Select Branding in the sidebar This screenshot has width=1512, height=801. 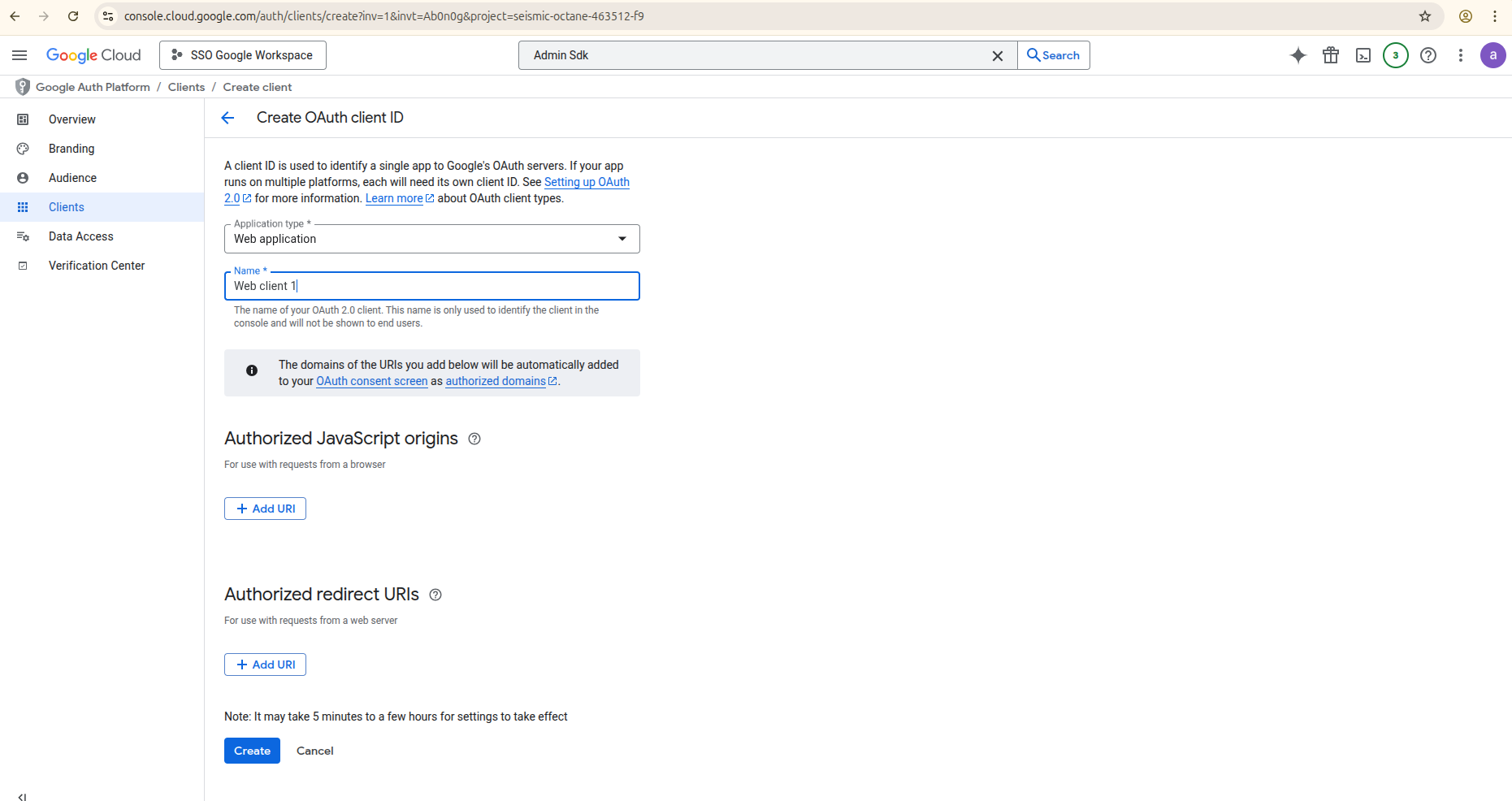(x=71, y=149)
